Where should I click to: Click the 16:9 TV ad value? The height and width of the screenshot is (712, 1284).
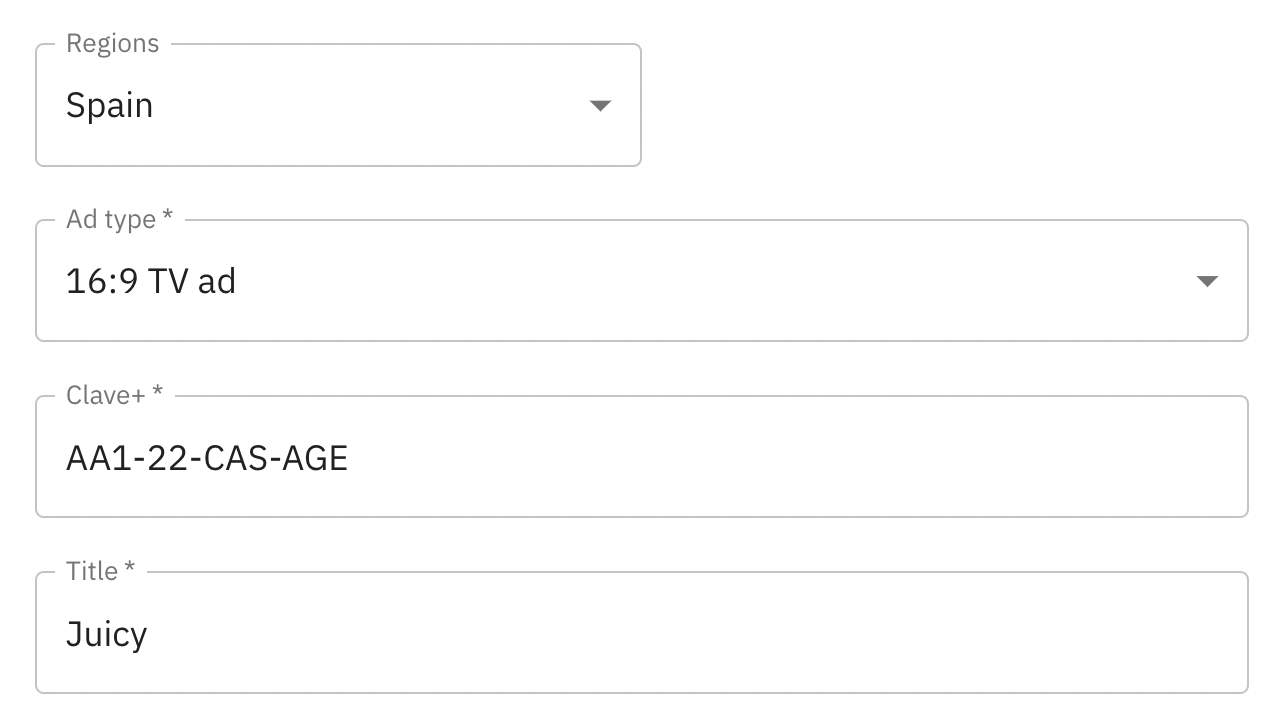tap(151, 282)
